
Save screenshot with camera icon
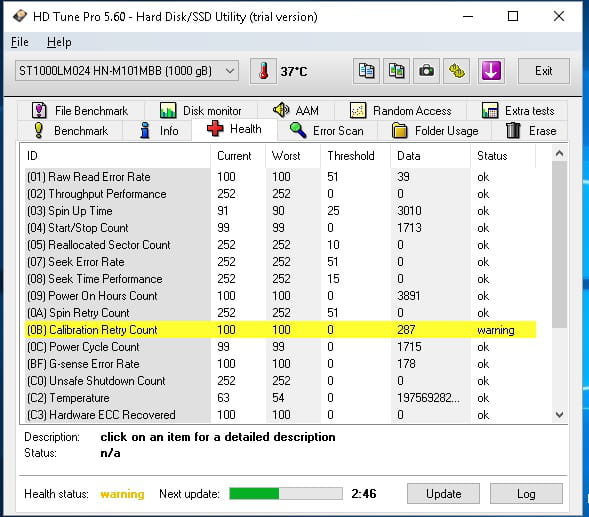point(426,71)
